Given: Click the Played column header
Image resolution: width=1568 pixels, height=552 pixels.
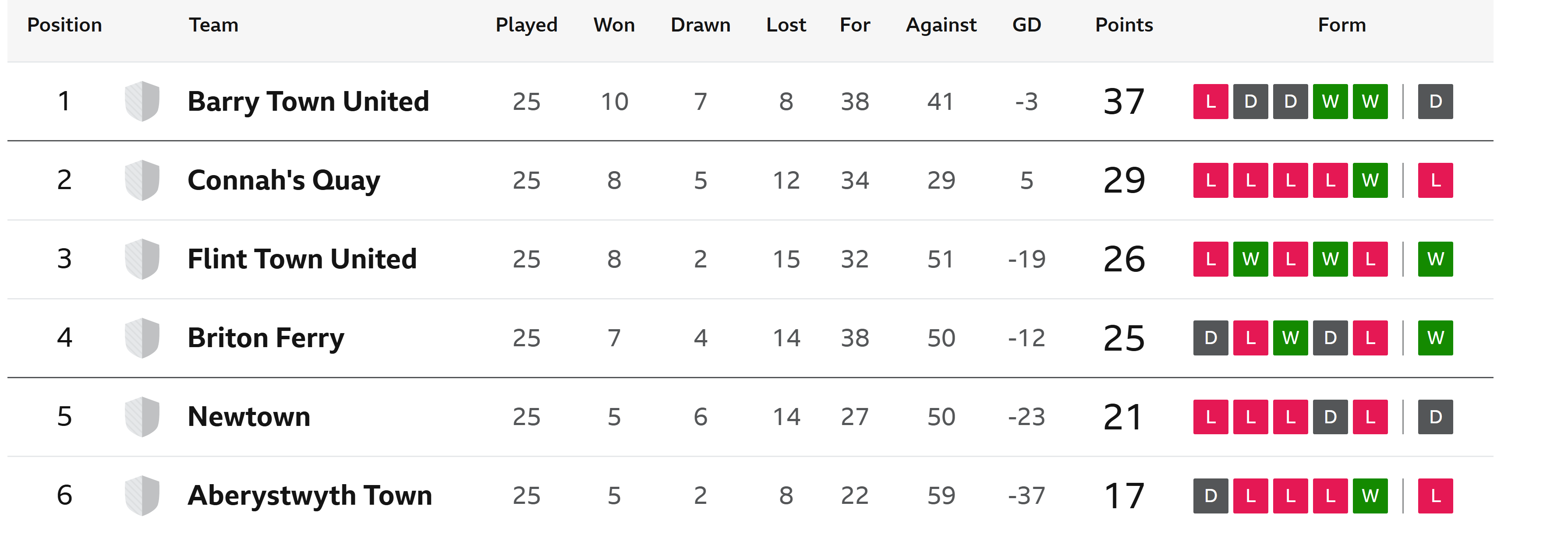Looking at the screenshot, I should (527, 25).
